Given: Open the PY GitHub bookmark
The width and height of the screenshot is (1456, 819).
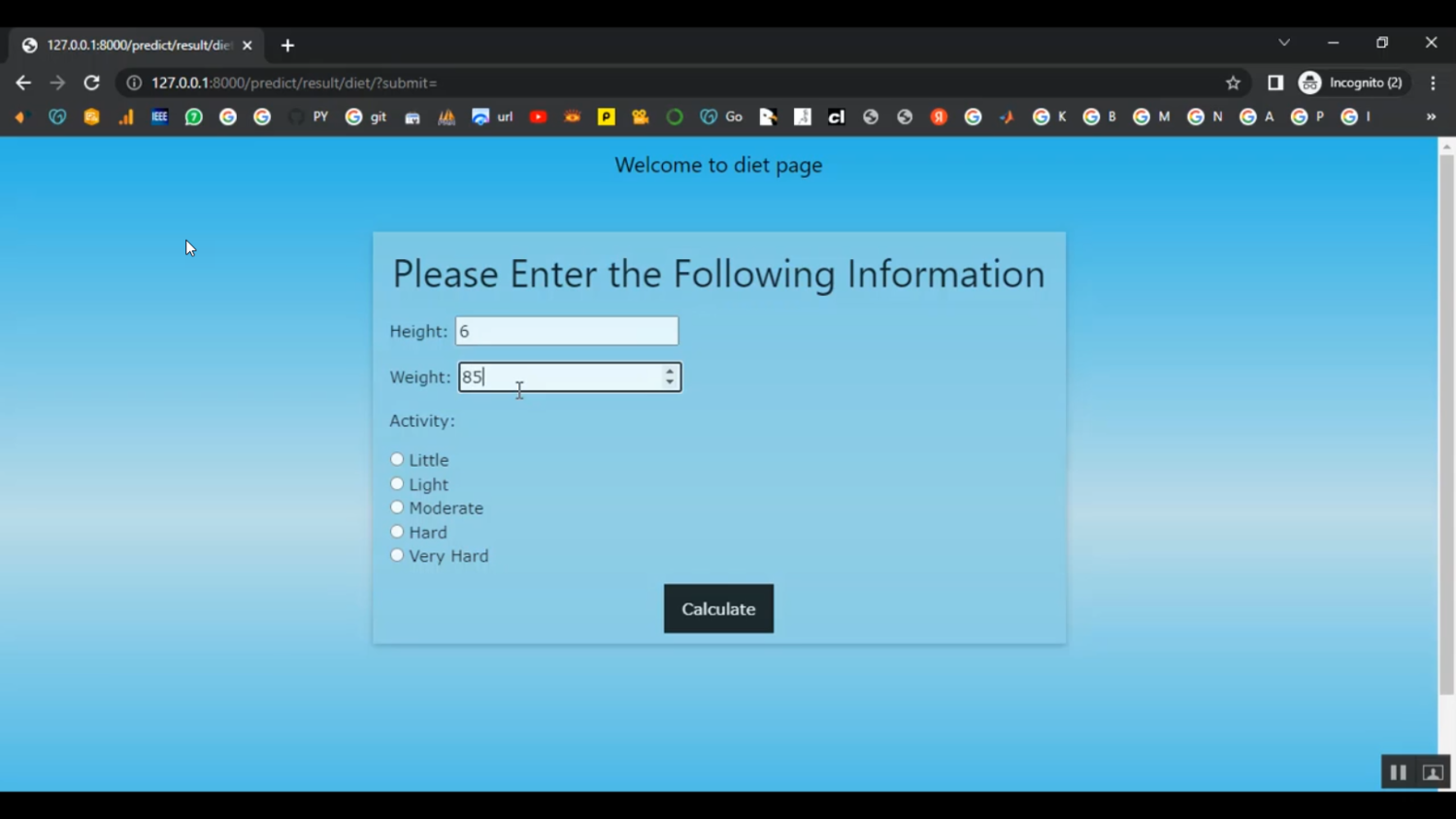Looking at the screenshot, I should coord(310,117).
